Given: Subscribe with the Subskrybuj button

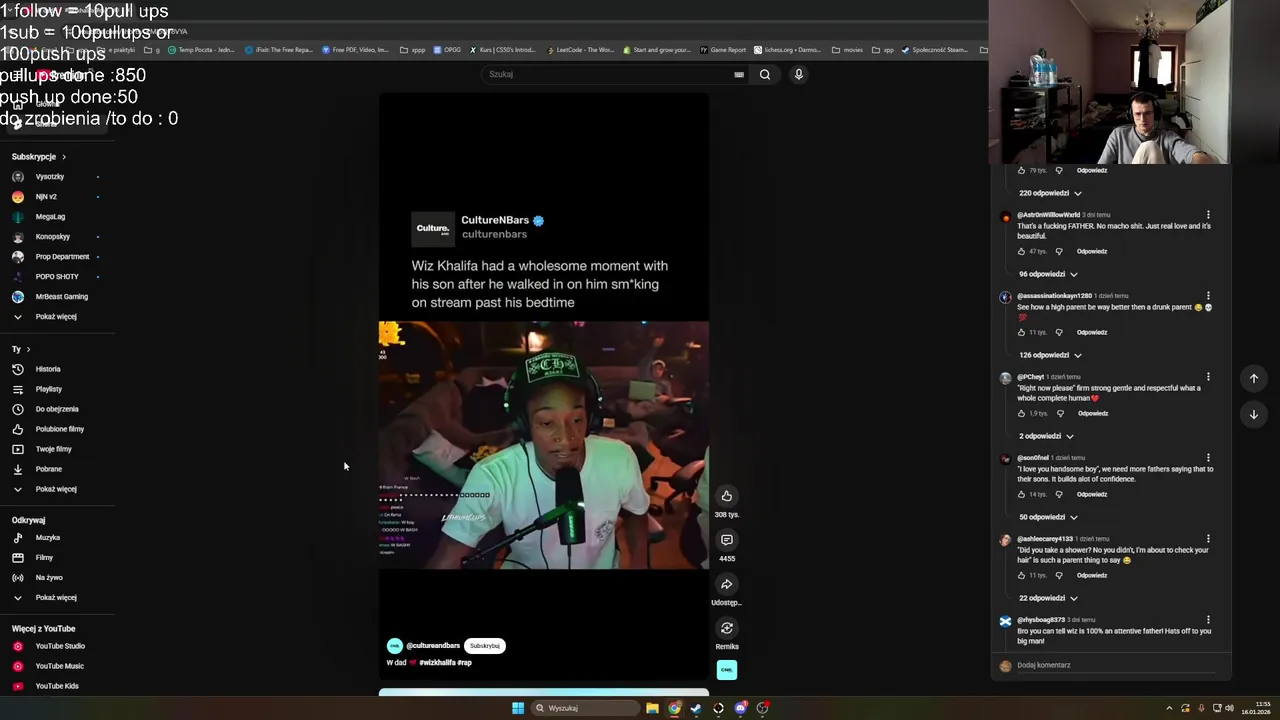Looking at the screenshot, I should point(485,646).
